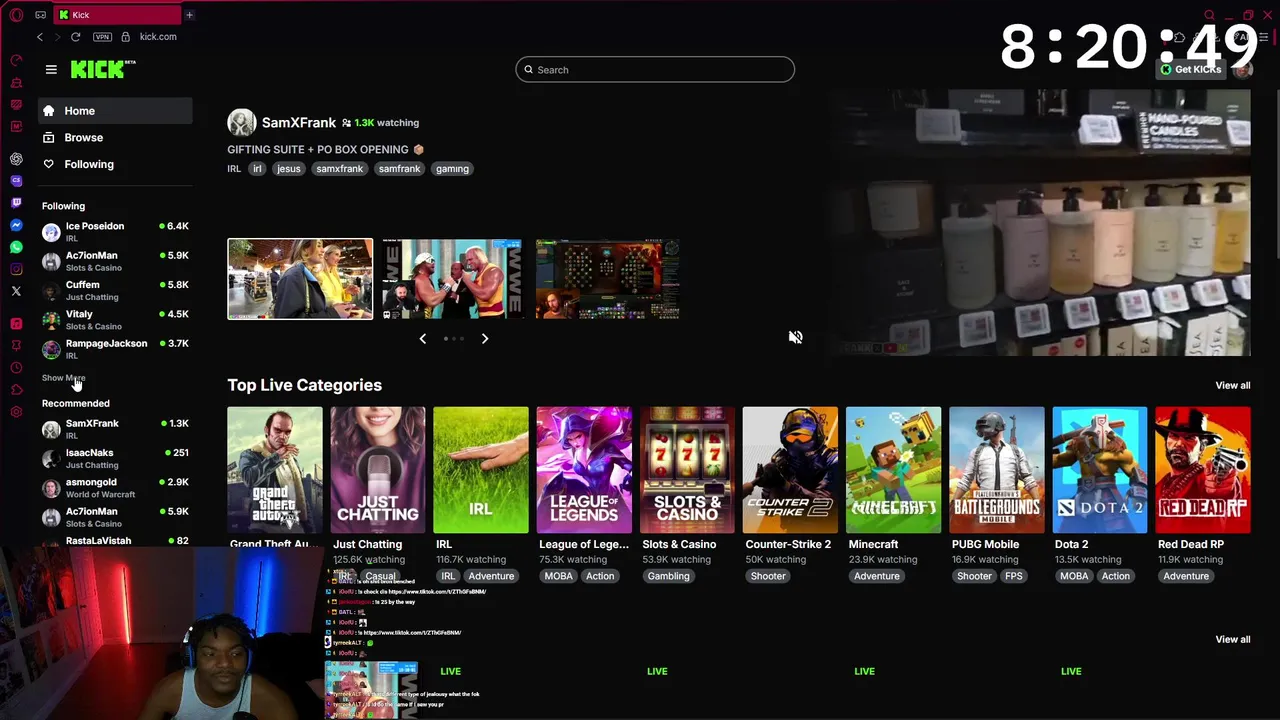Open Facebook Messenger in the browser sidebar
The height and width of the screenshot is (720, 1280).
tap(16, 225)
